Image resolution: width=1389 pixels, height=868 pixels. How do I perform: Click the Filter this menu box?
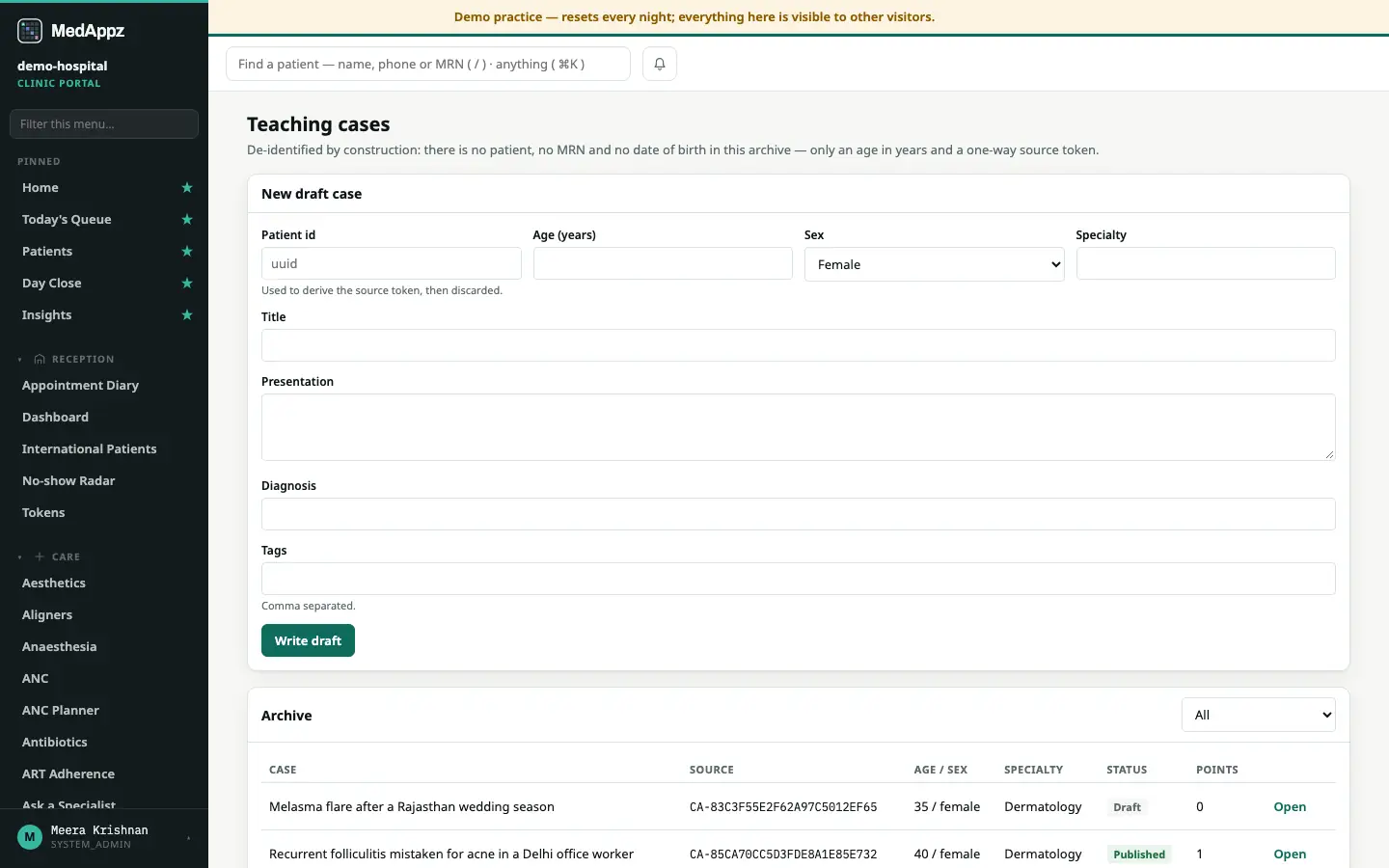pyautogui.click(x=104, y=123)
